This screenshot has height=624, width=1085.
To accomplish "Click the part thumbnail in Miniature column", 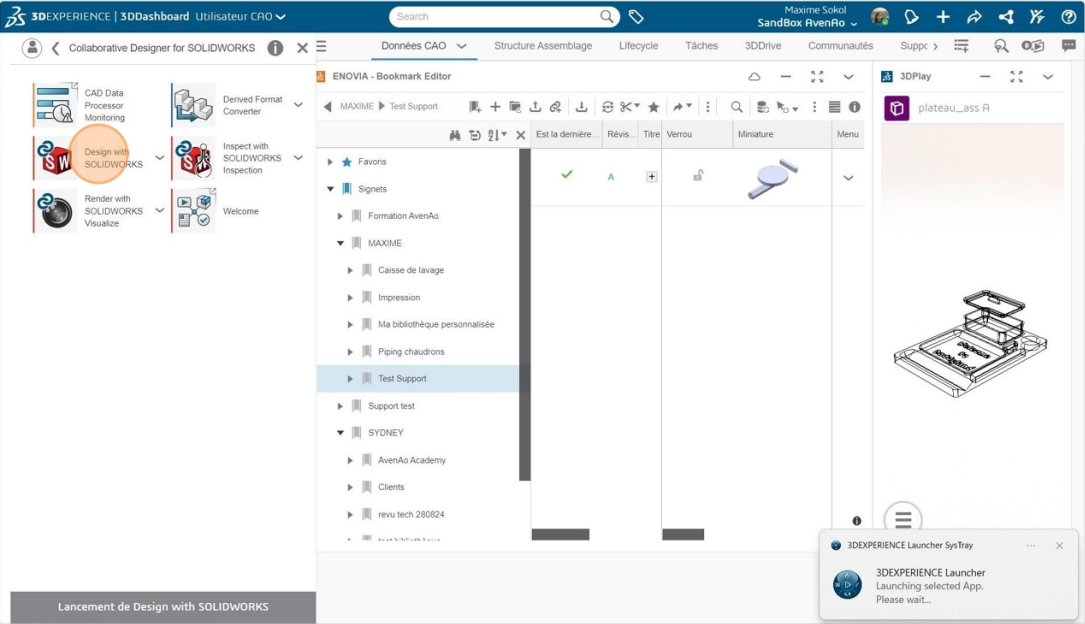I will (772, 178).
